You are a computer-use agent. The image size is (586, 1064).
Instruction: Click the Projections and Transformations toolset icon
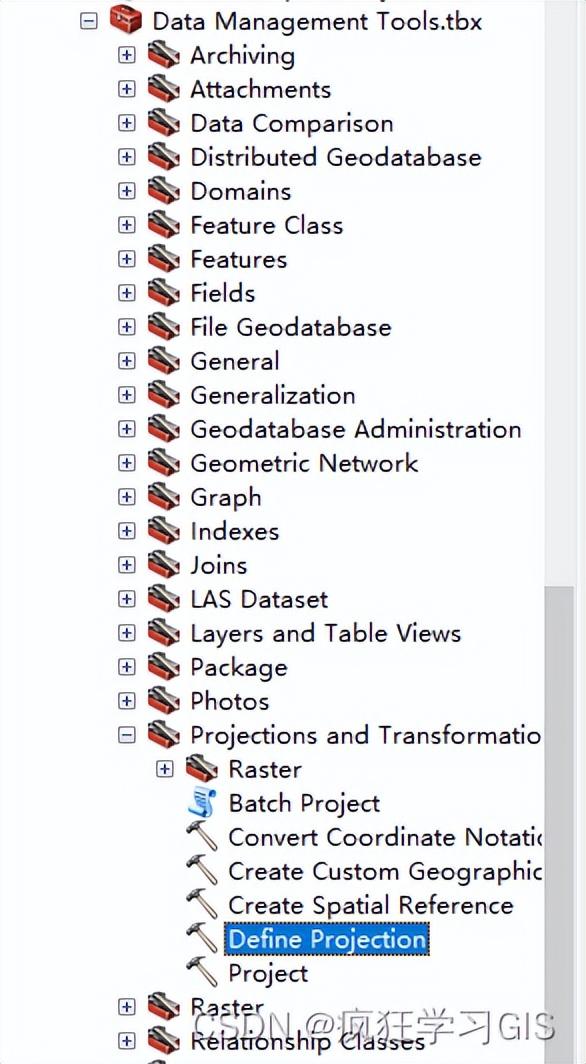tap(163, 734)
